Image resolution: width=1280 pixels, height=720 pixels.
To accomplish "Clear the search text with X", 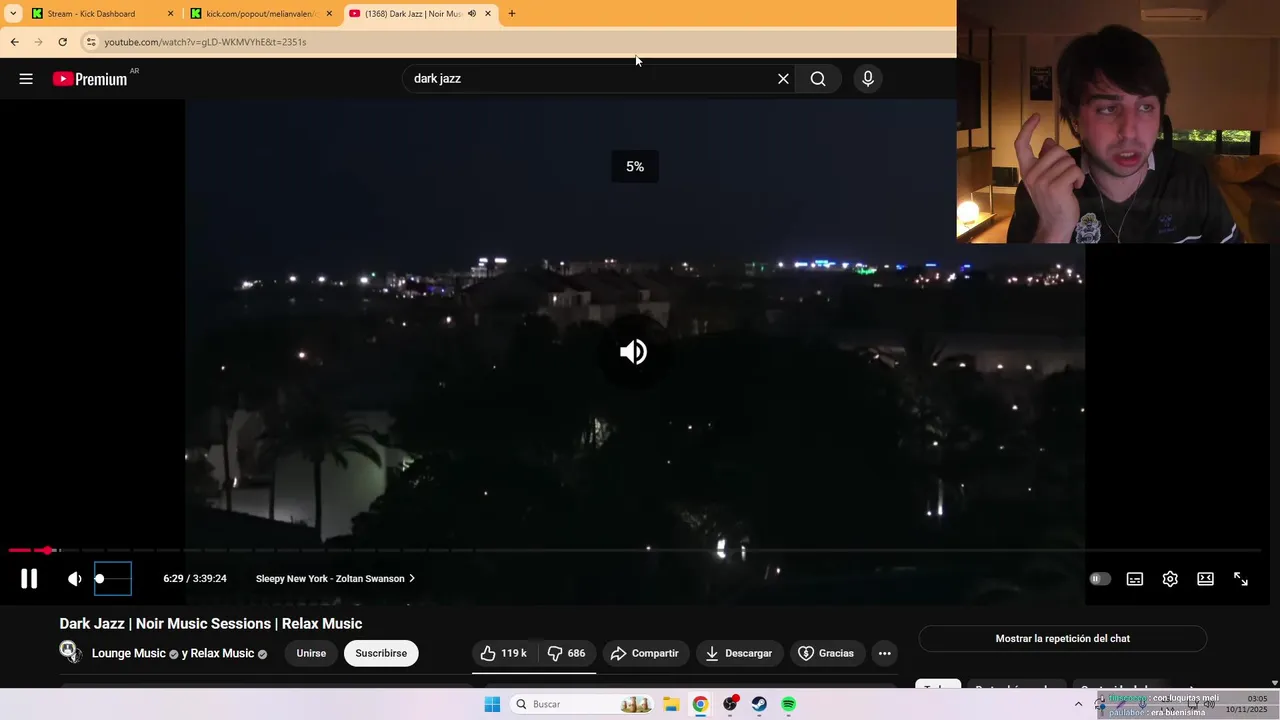I will 783,78.
